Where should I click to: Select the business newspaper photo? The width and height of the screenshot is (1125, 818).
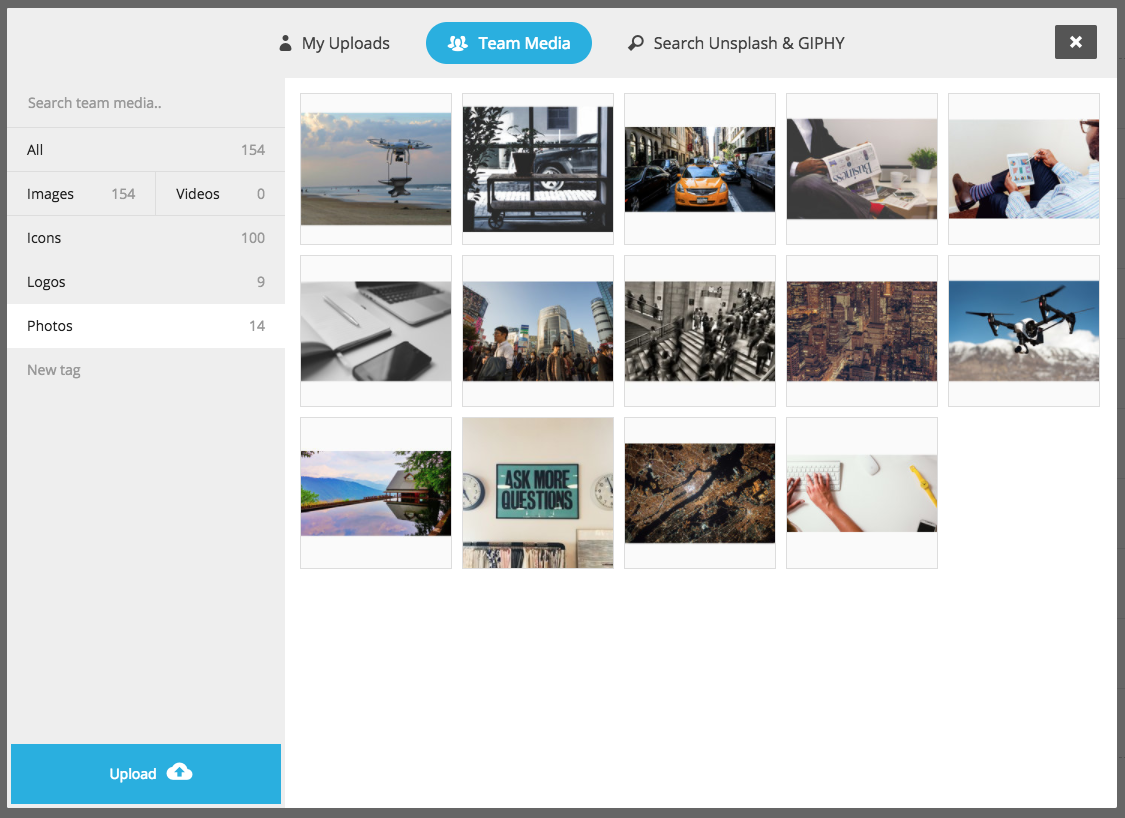tap(862, 168)
